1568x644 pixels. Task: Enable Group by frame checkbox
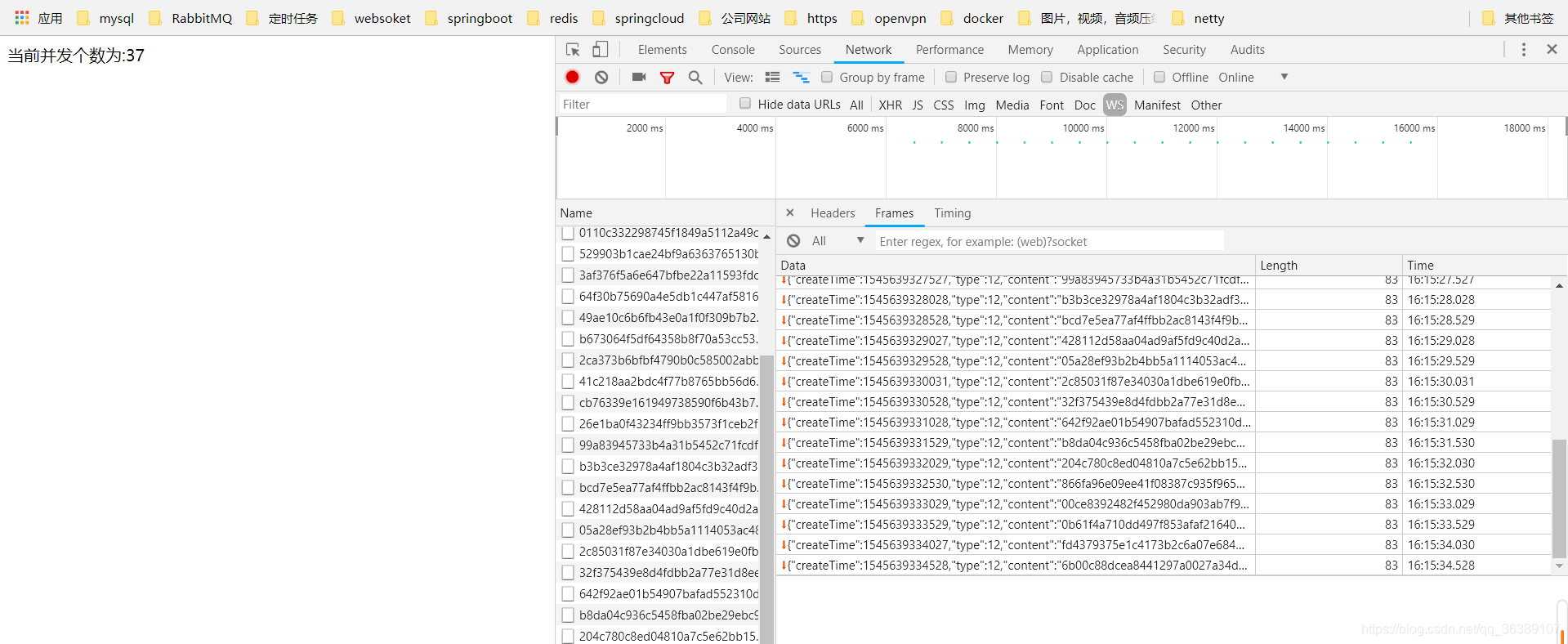click(827, 77)
